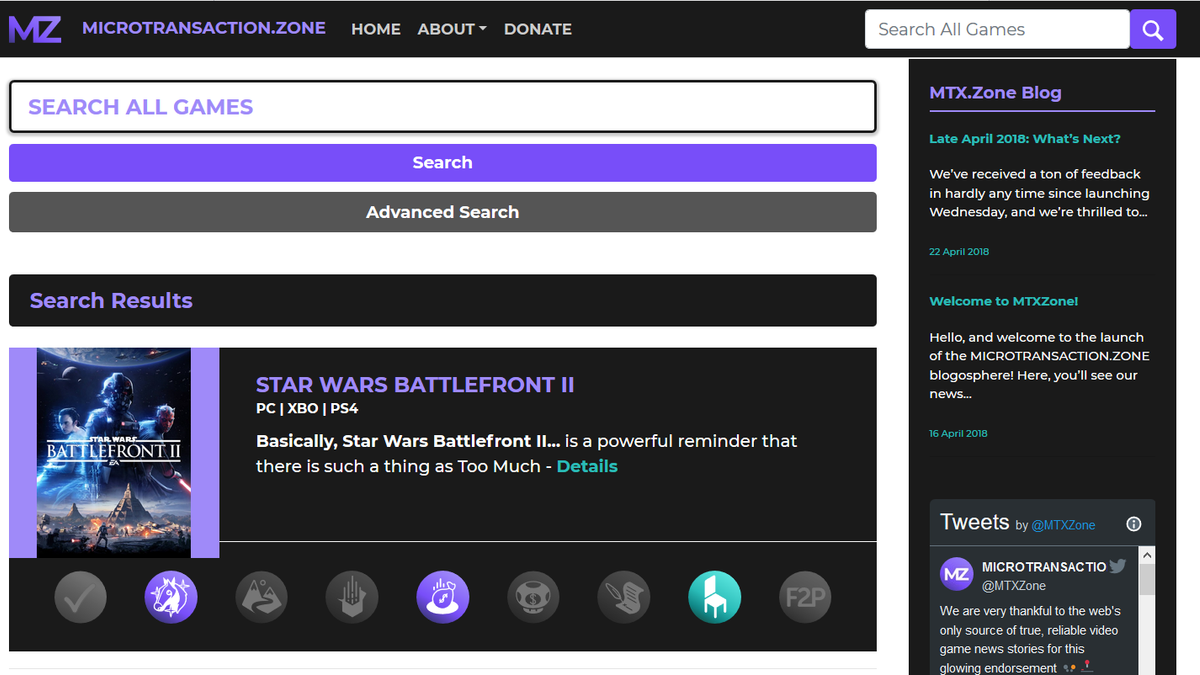Viewport: 1200px width, 675px height.
Task: Click the magnifying glass search button
Action: pyautogui.click(x=1152, y=29)
